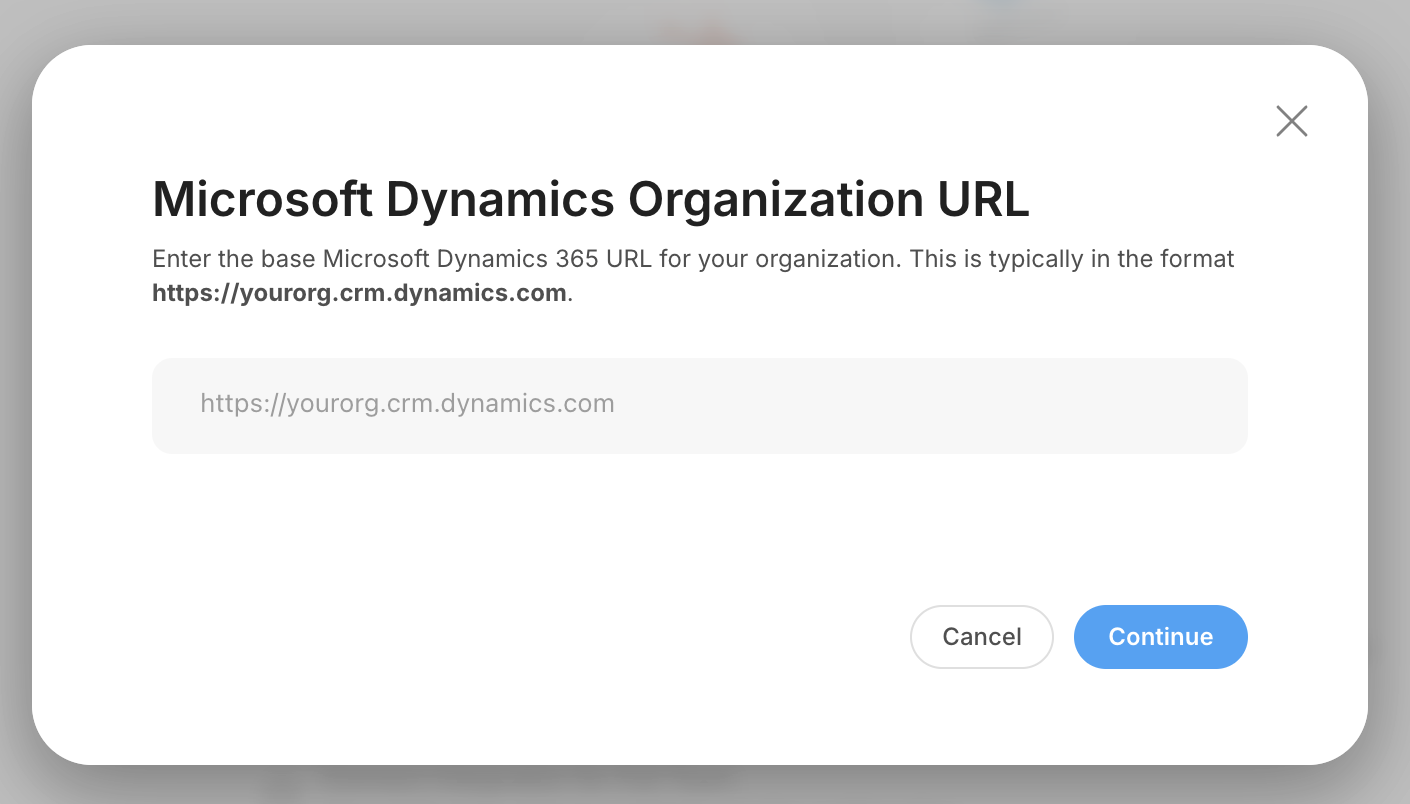Close the dialog with the X icon

point(1291,121)
